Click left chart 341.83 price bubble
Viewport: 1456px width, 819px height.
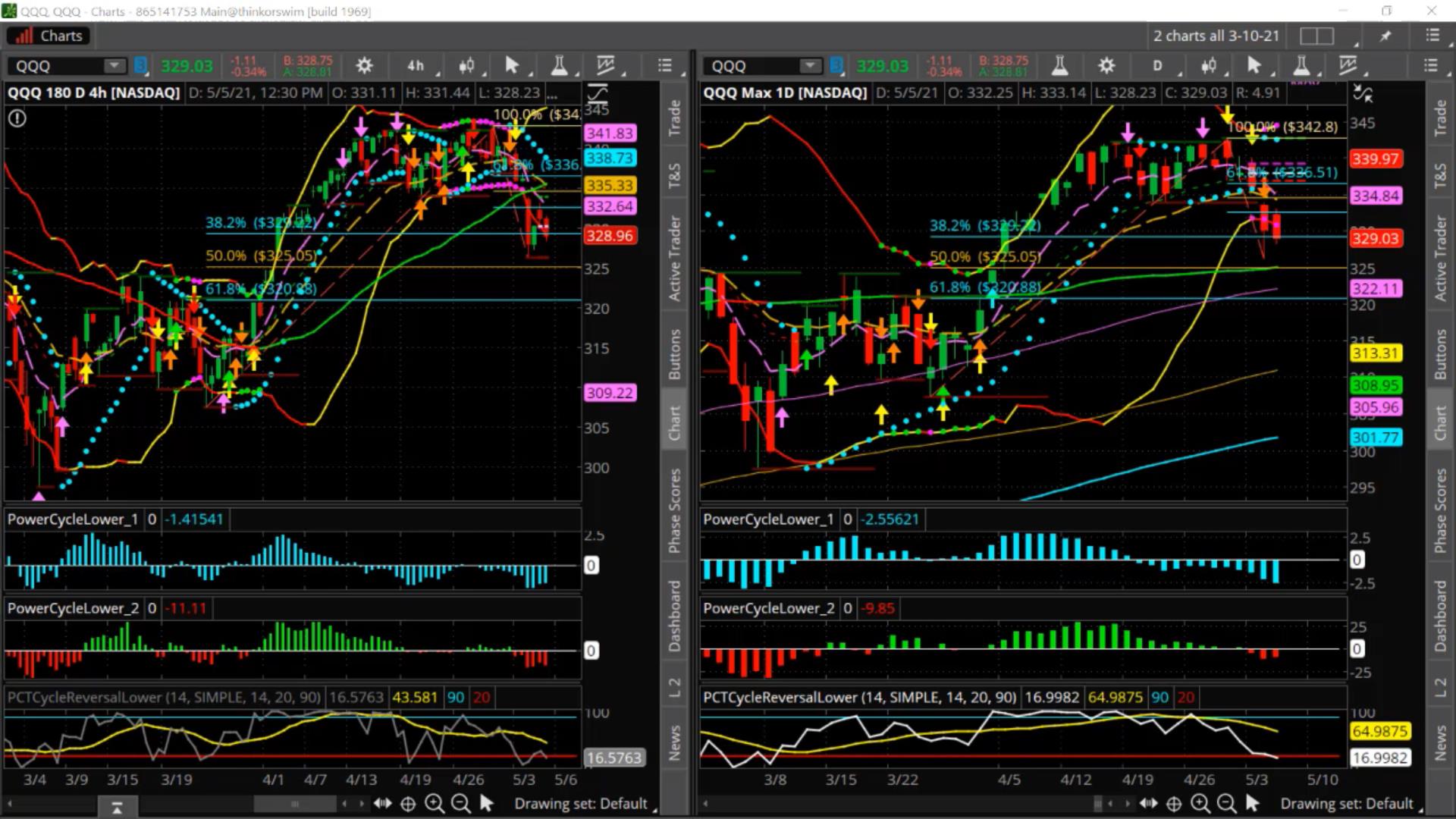610,133
